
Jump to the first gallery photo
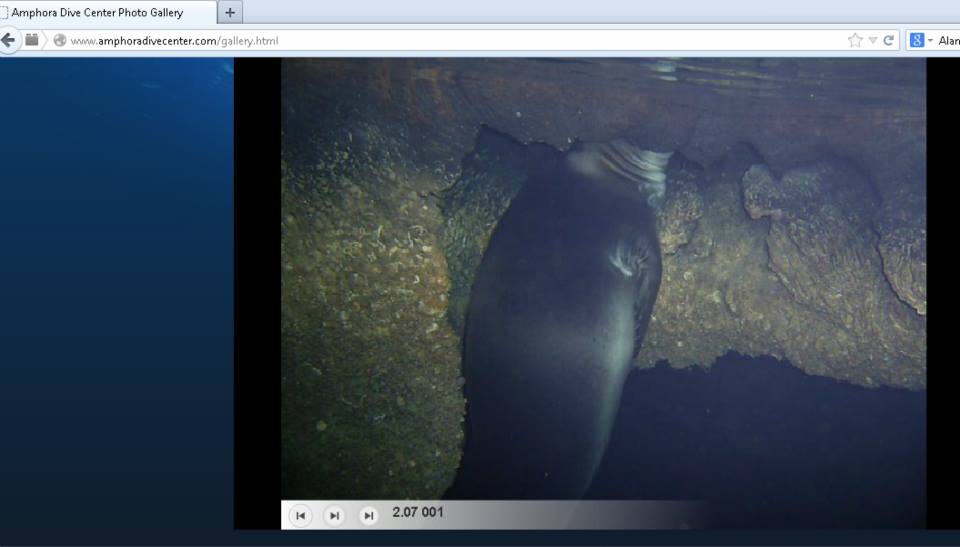(300, 515)
